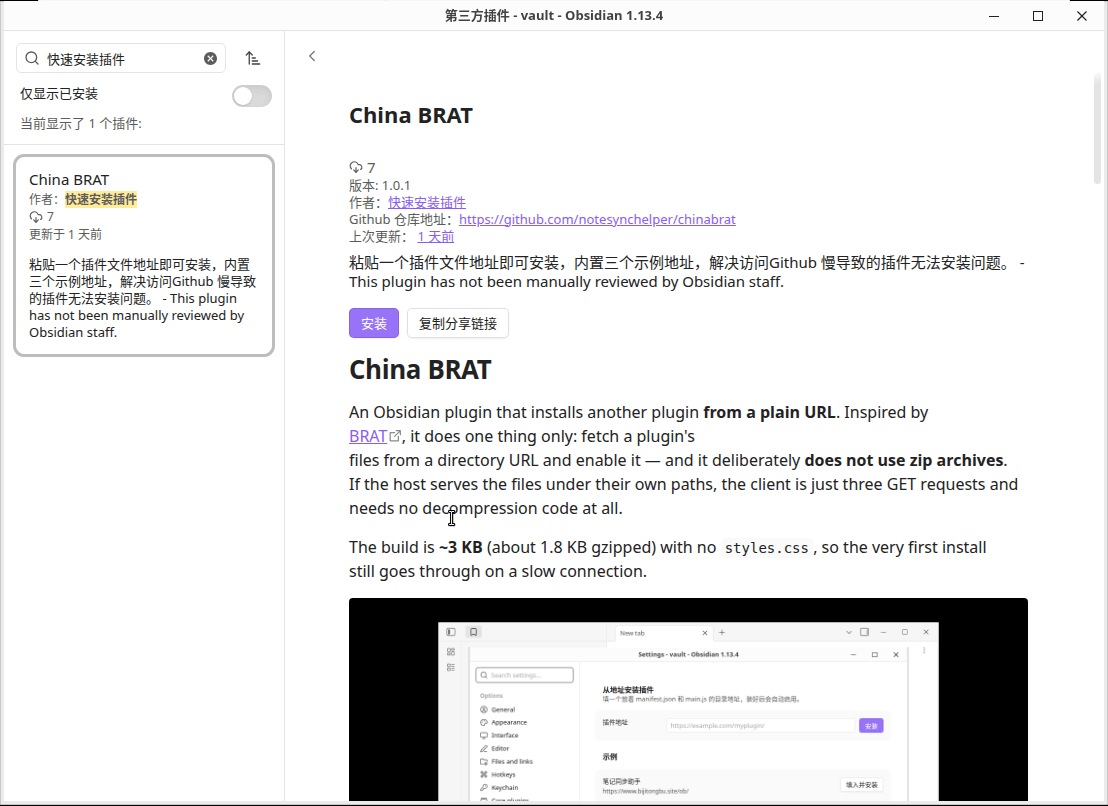Go back with the left chevron
The height and width of the screenshot is (806, 1108).
(x=312, y=57)
